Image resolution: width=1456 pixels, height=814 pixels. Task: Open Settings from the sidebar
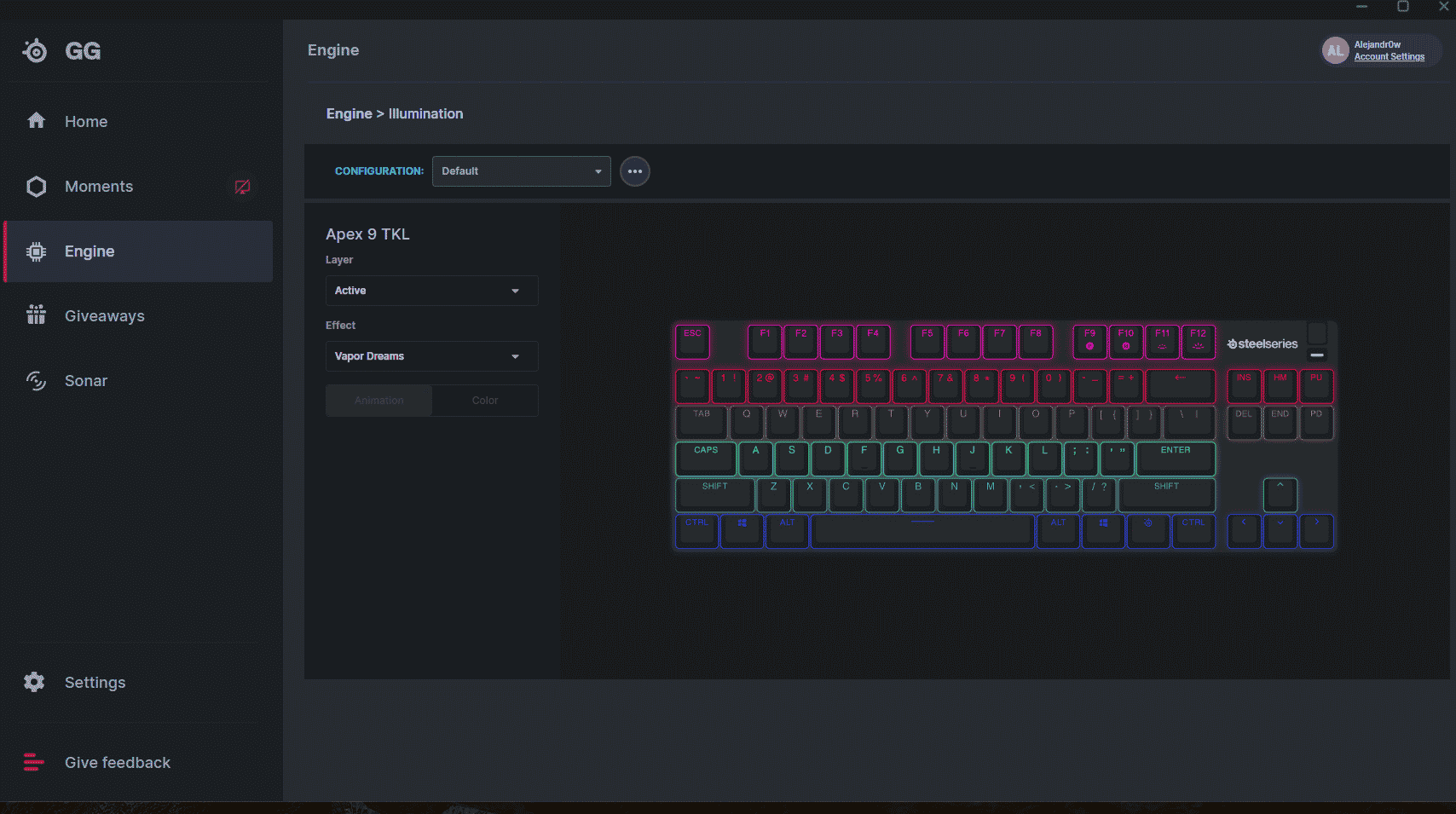point(136,683)
